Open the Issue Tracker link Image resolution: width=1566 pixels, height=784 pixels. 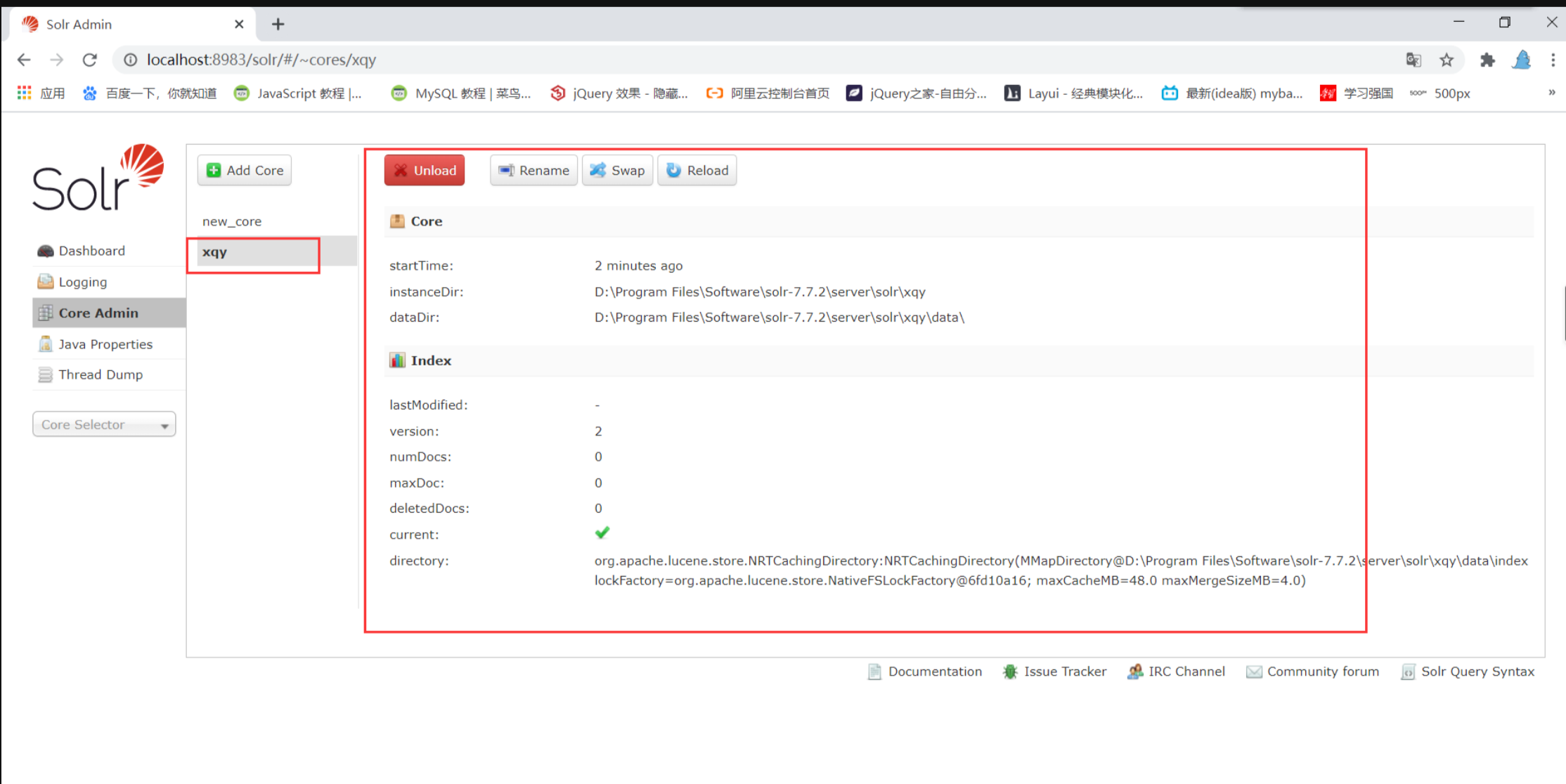pyautogui.click(x=1064, y=672)
